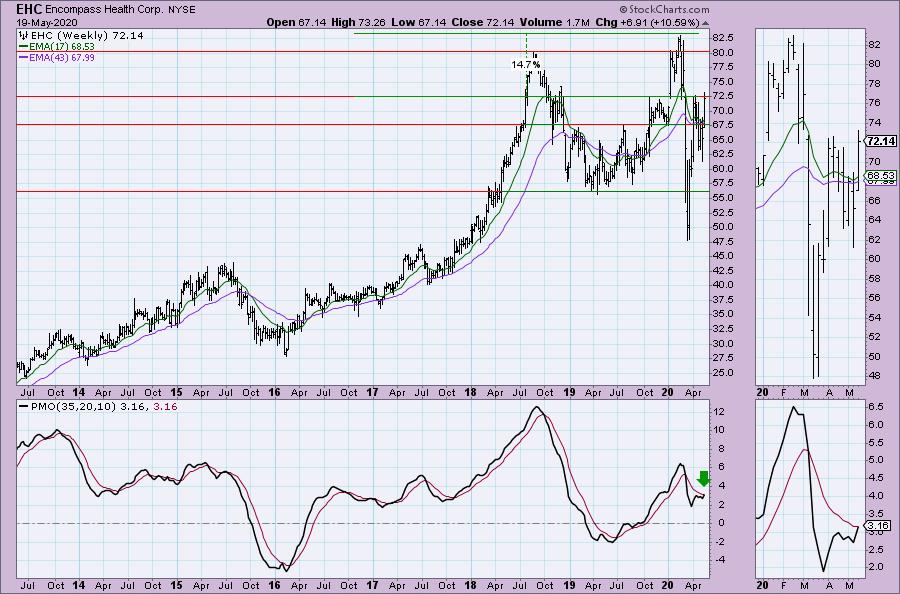
Task: Select the PMO(35,20,10) 3.16 legend label
Action: 88,406
